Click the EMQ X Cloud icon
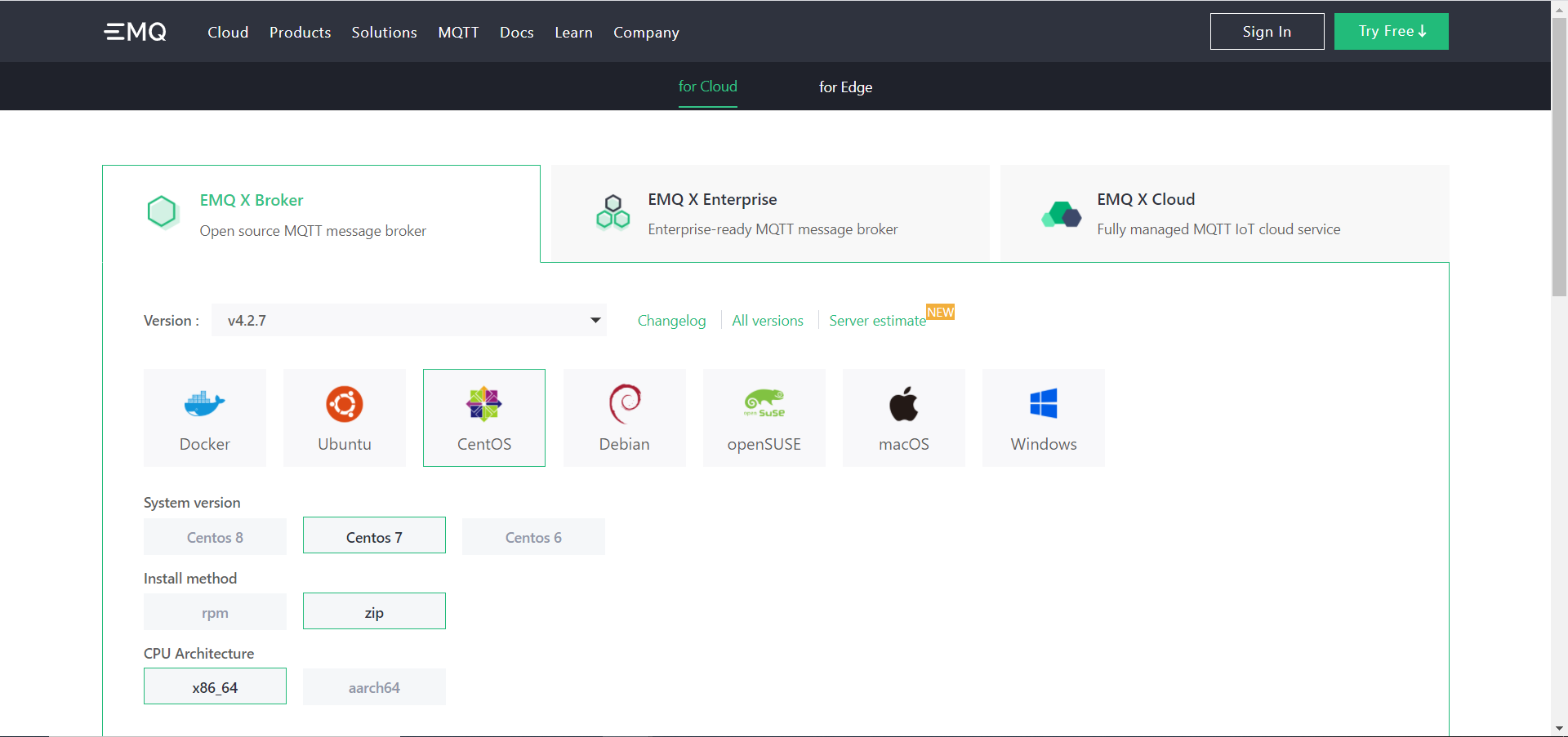 tap(1062, 215)
